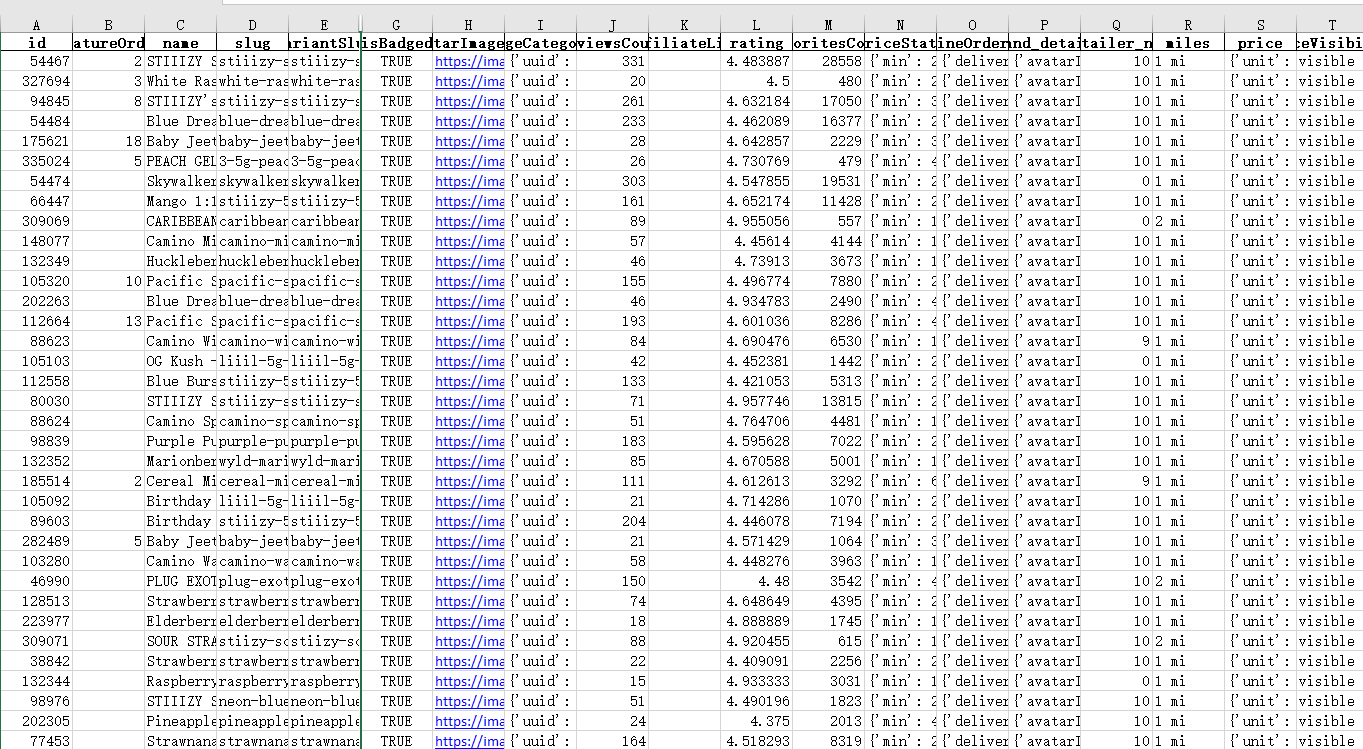Select favorites count cell 17050
The image size is (1363, 749).
[828, 101]
